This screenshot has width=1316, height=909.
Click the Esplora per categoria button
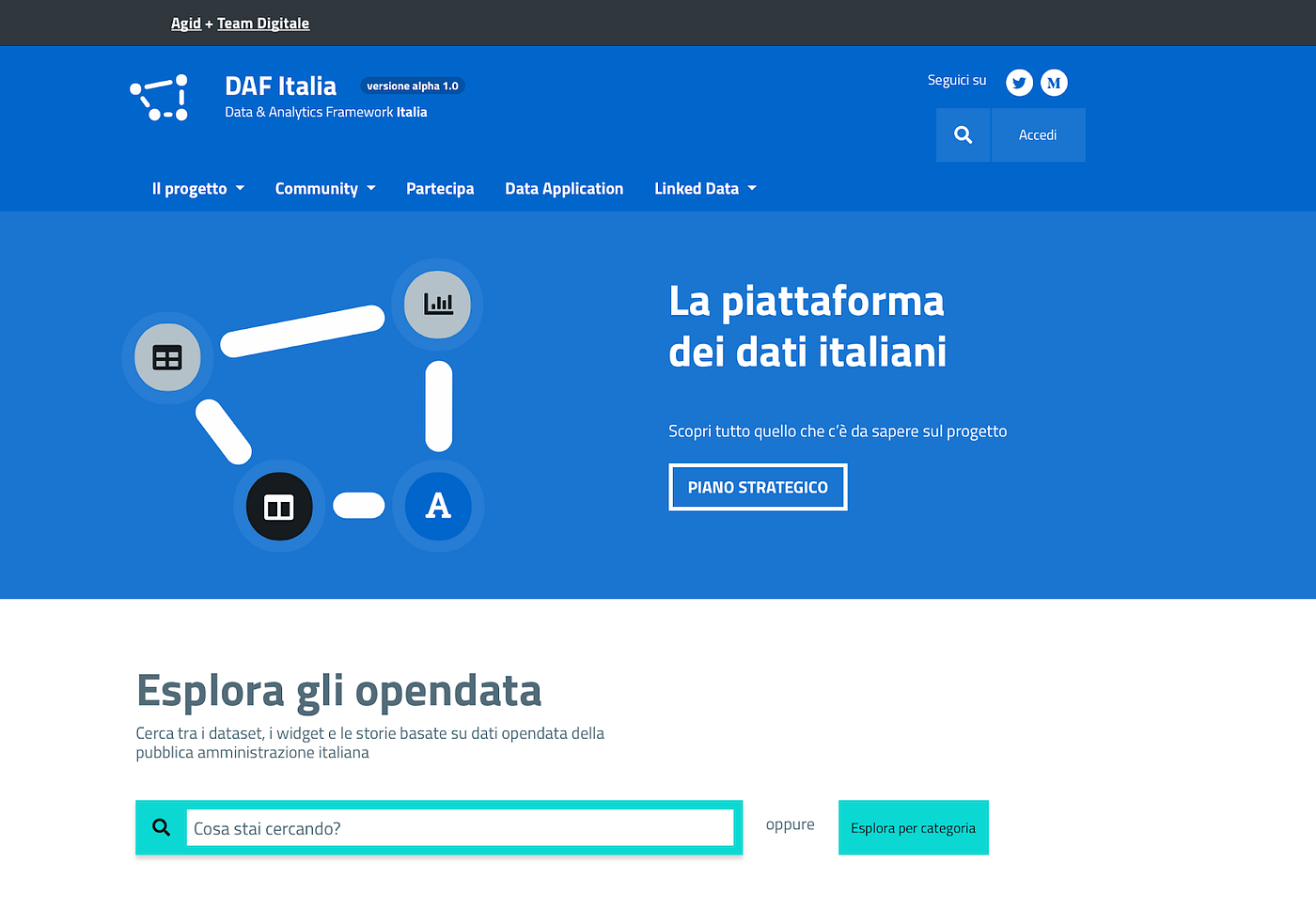(914, 827)
